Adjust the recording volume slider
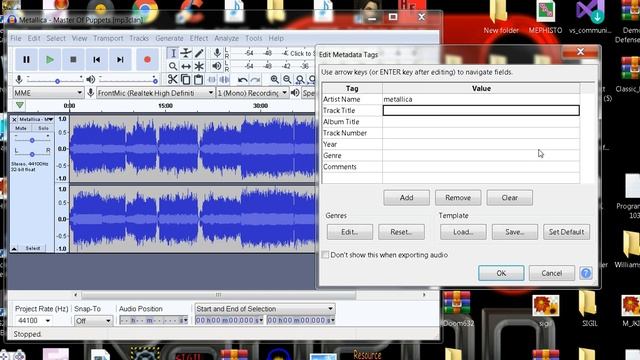The width and height of the screenshot is (640, 360). [55, 80]
